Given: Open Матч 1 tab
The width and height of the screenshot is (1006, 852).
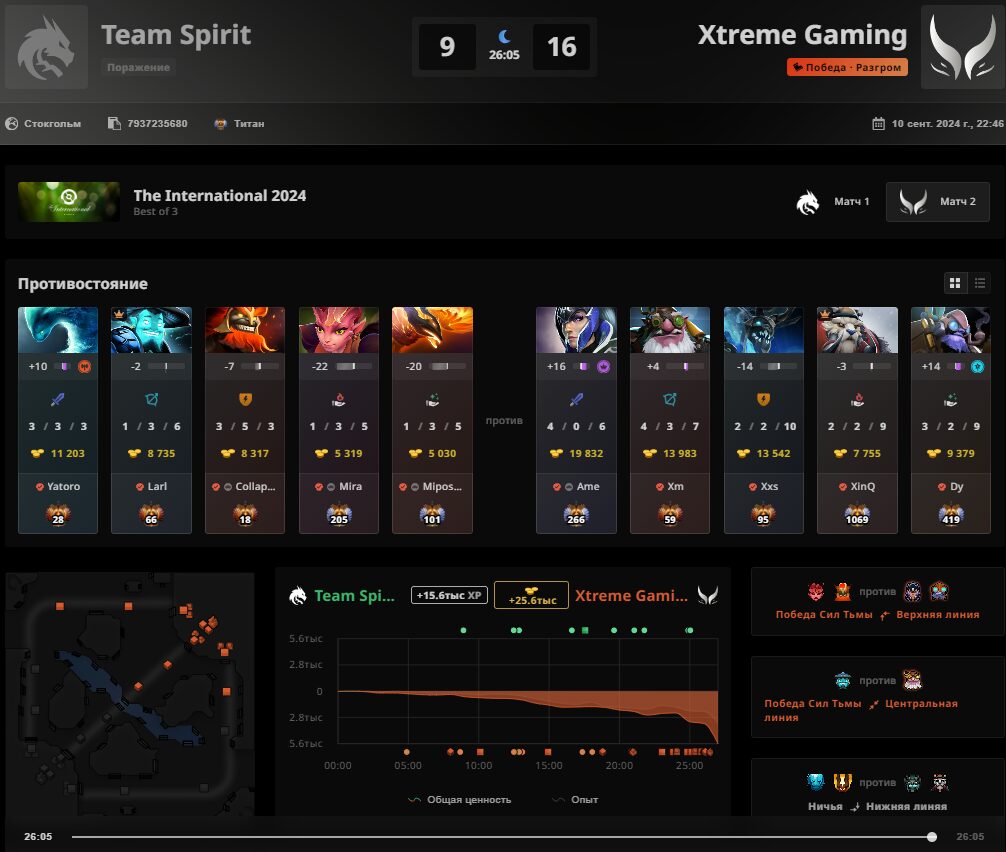Looking at the screenshot, I should 833,202.
